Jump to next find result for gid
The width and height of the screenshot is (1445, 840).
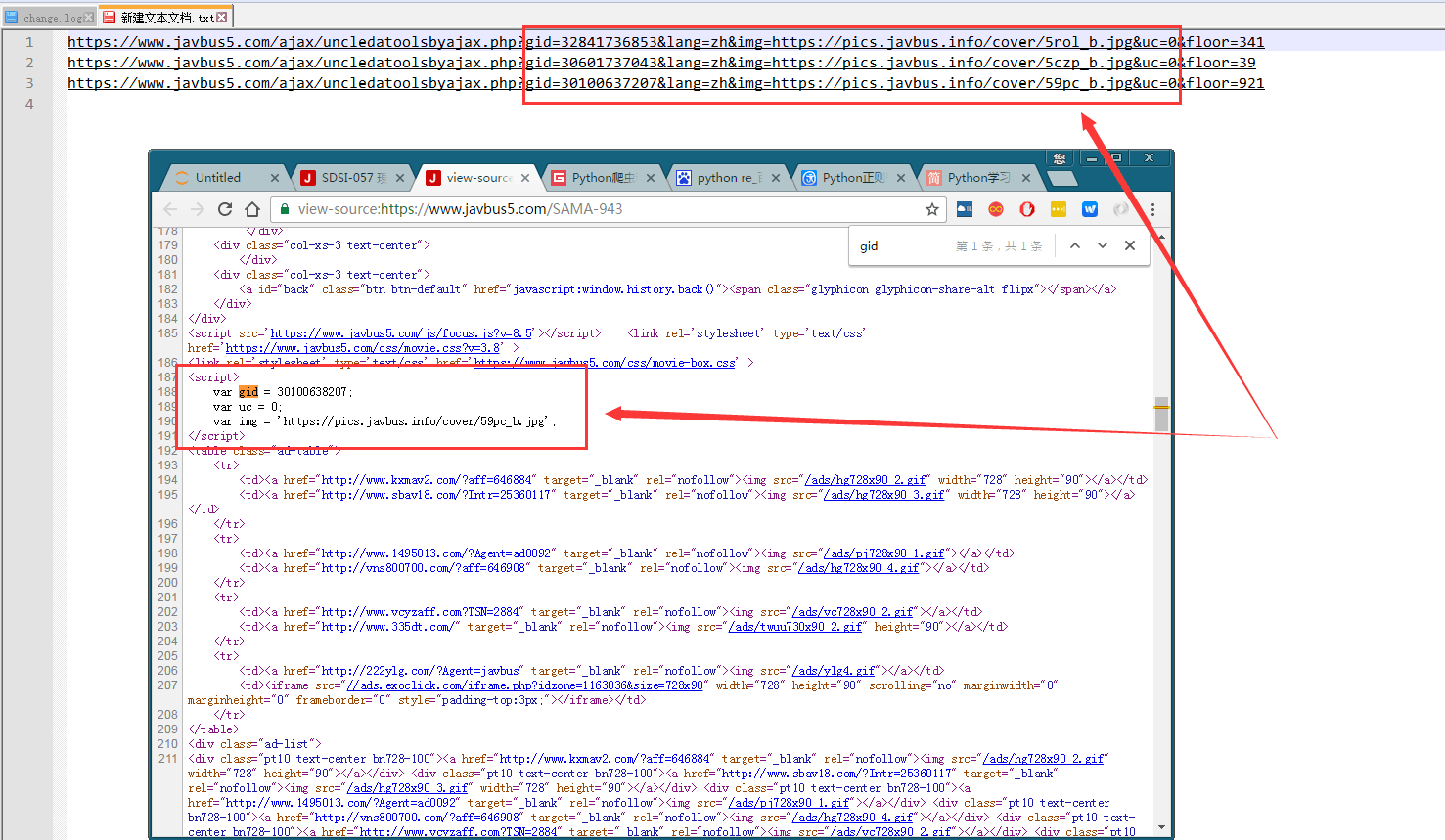click(1103, 245)
